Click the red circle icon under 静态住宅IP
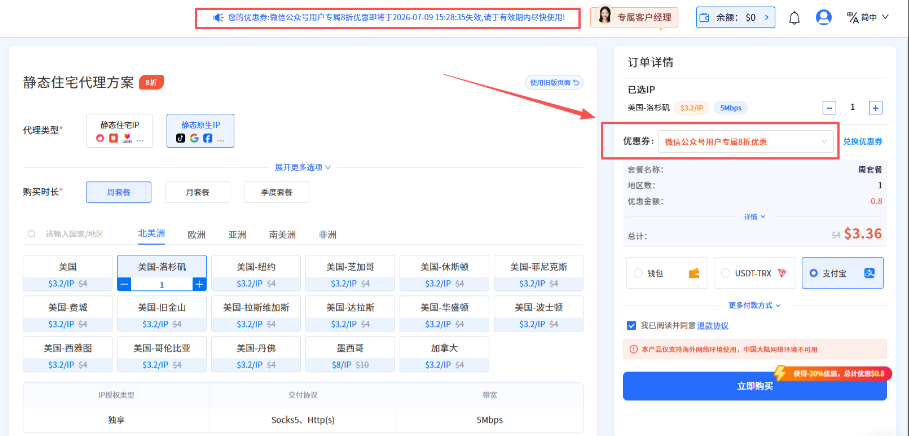Screen dimensions: 909x436 click(x=100, y=138)
